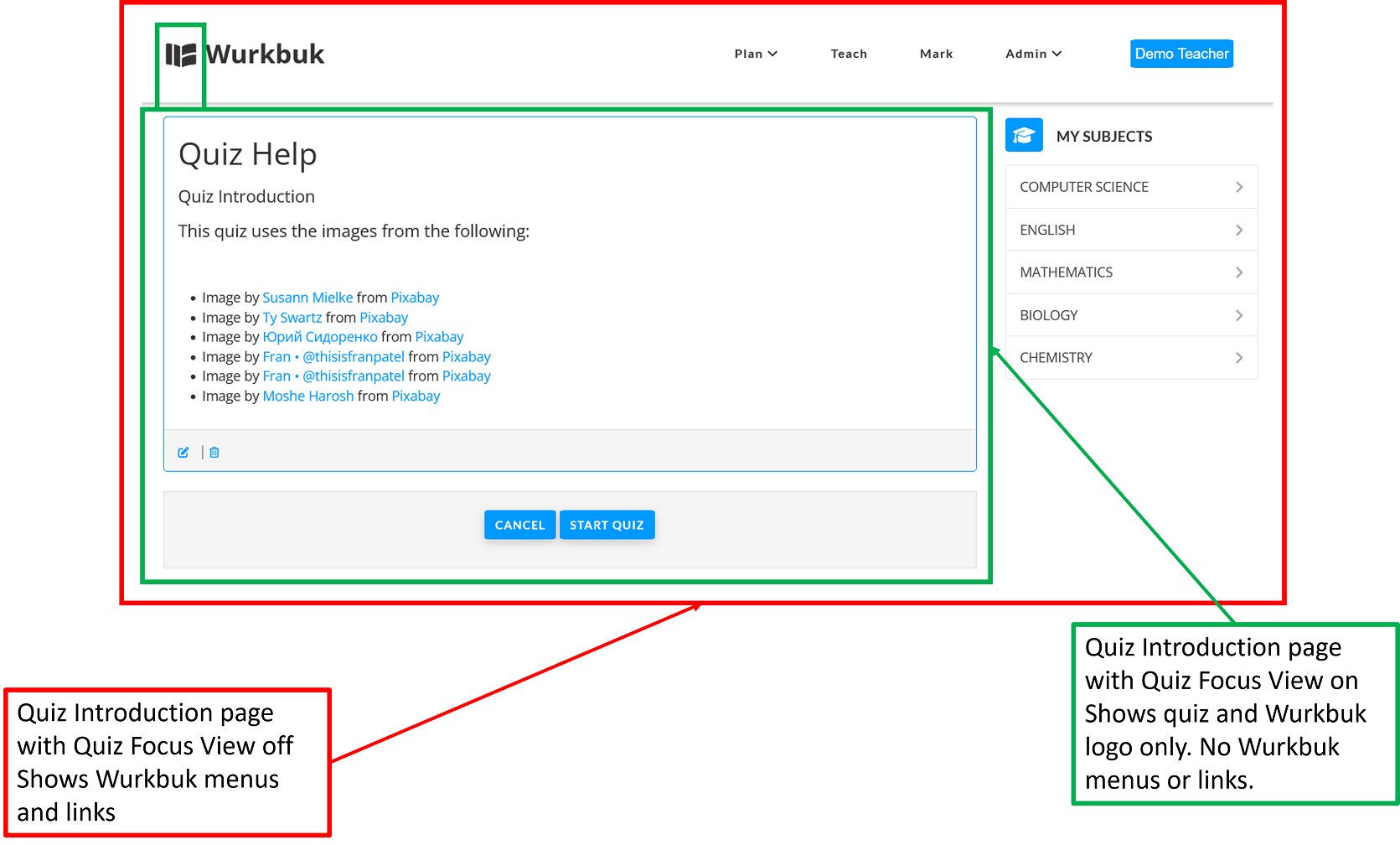Click the trash delete icon
Viewport: 1400px width, 845px height.
pos(214,453)
